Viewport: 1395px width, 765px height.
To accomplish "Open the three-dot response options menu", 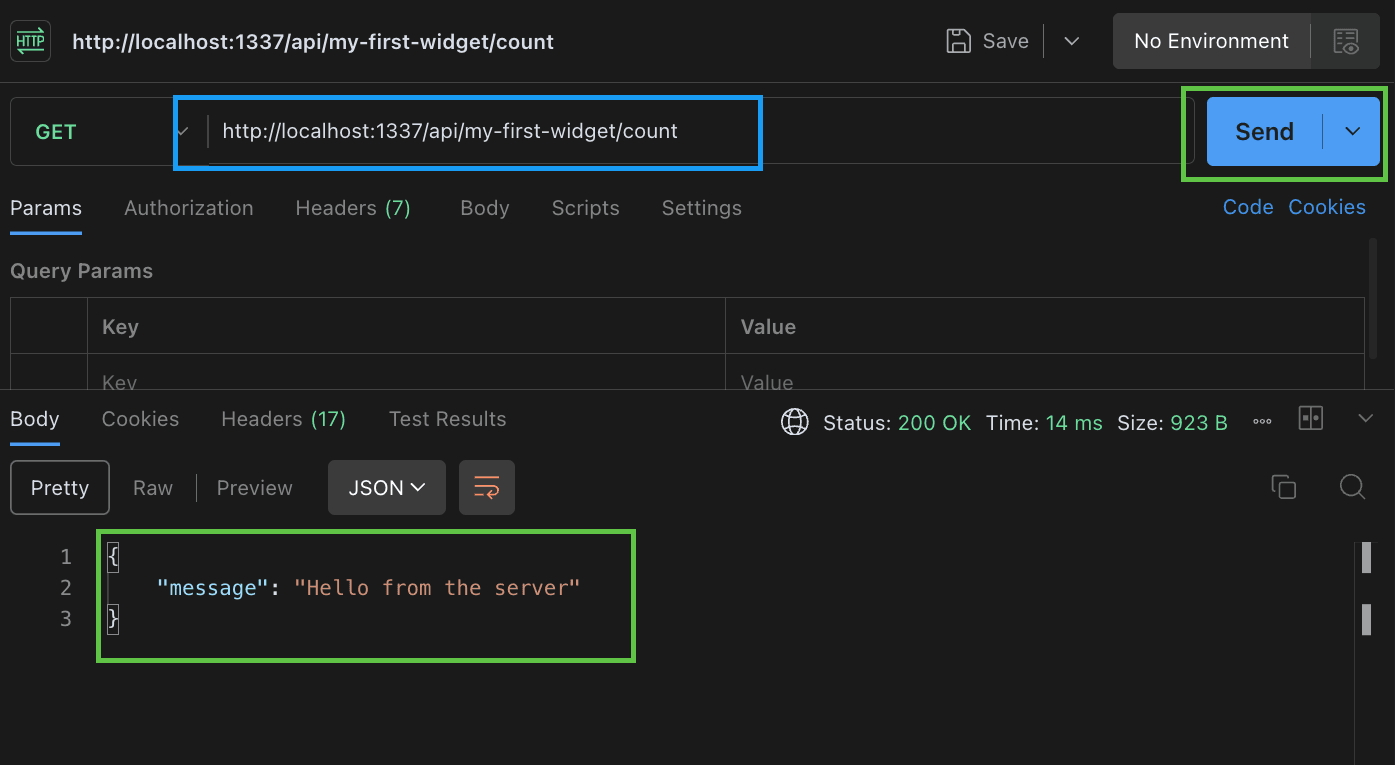I will tap(1262, 423).
